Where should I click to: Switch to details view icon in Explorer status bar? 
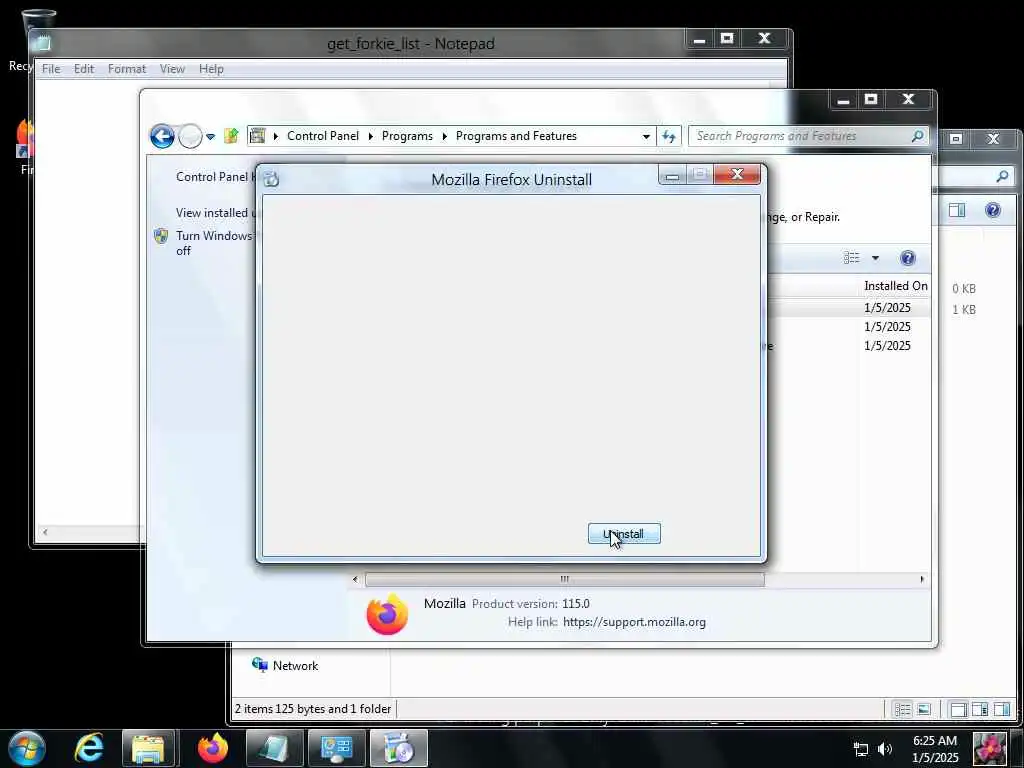tap(902, 709)
